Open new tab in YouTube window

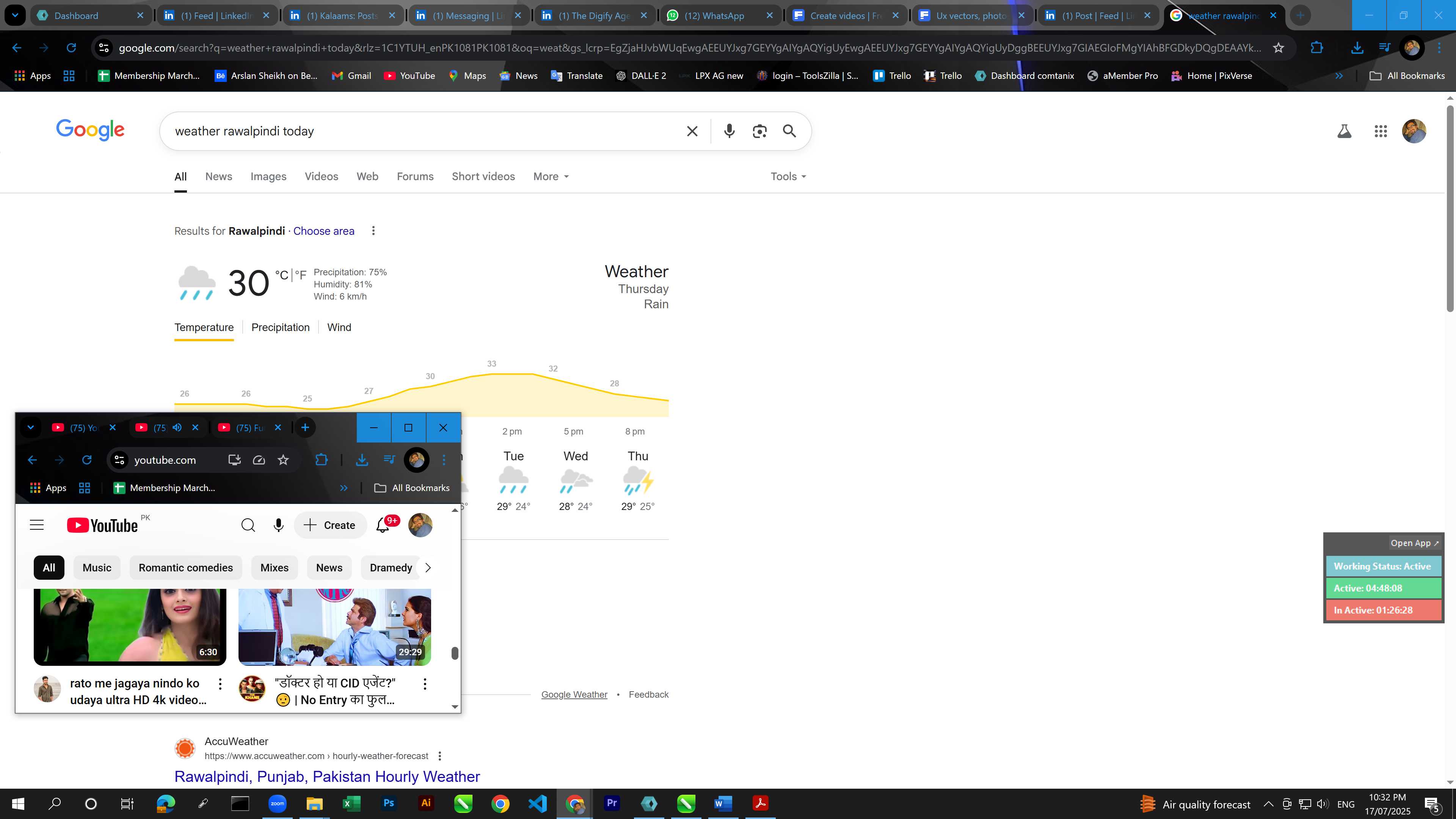point(305,427)
